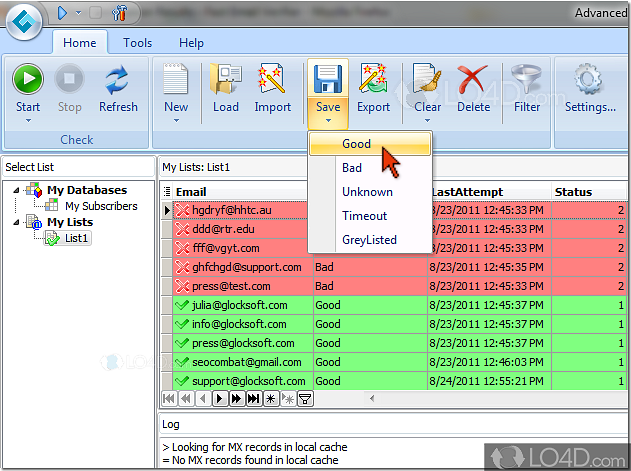
Task: Choose Good from the Save menu
Action: [x=356, y=144]
